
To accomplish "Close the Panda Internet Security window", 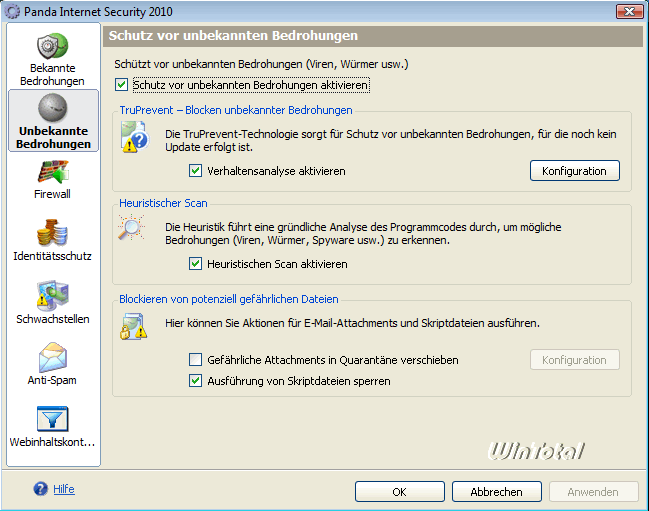I will click(x=629, y=11).
